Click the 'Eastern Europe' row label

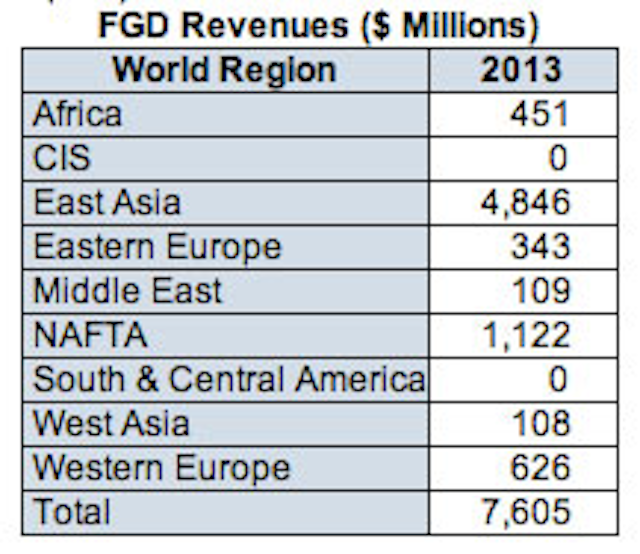pyautogui.click(x=157, y=246)
